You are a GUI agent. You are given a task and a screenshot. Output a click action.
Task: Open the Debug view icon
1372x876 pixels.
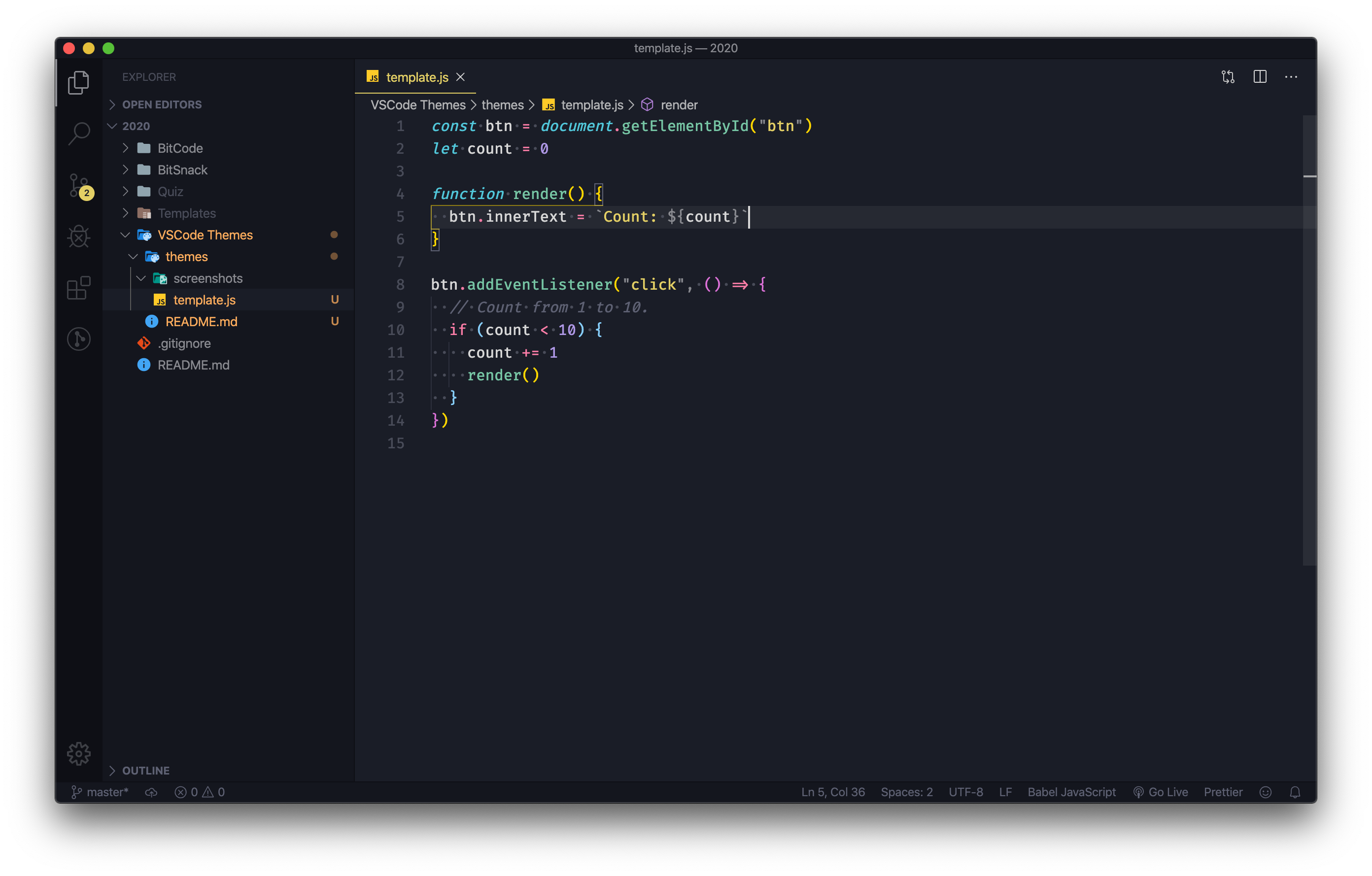point(79,236)
